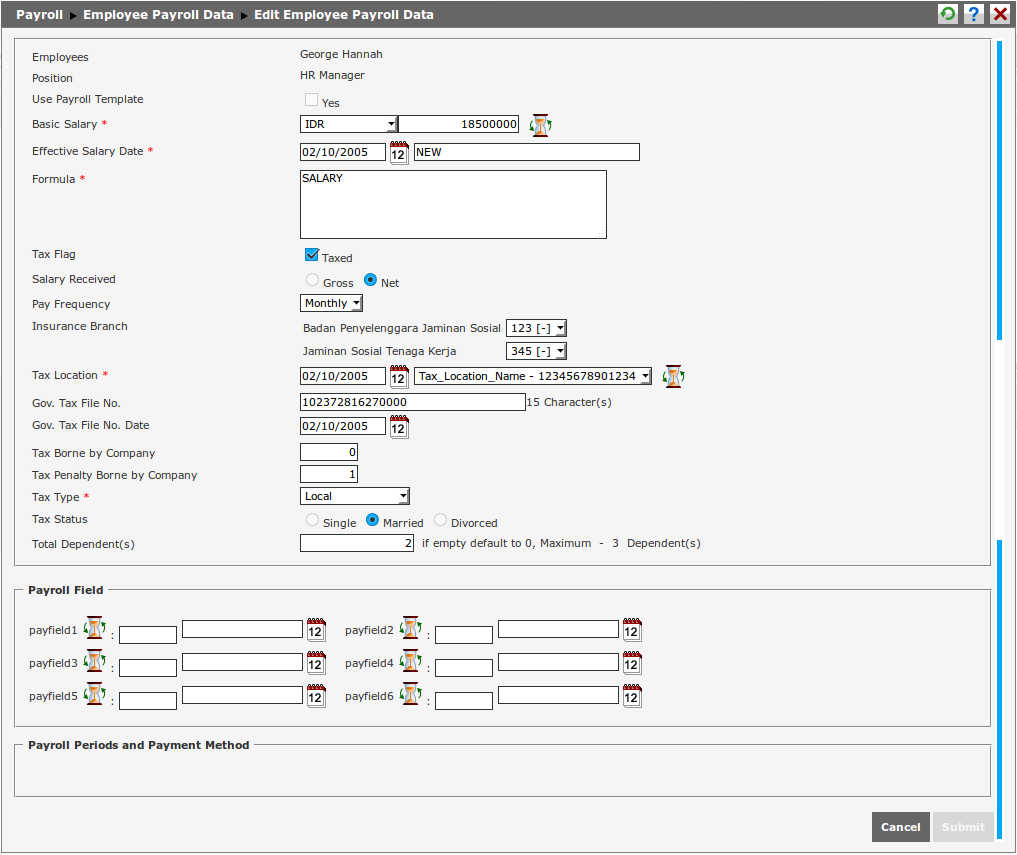Click Tax Penalty Borne by Company field

pos(329,474)
